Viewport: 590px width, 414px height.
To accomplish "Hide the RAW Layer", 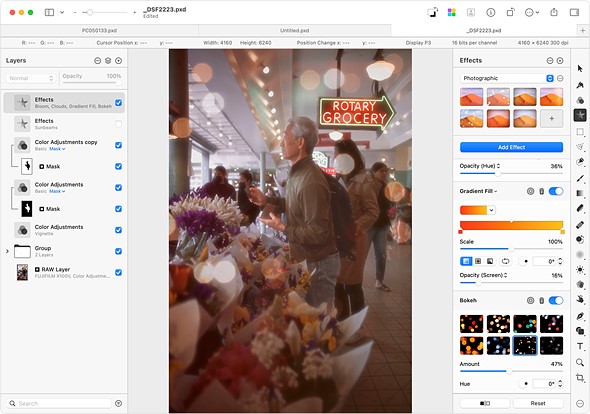I will (x=119, y=272).
